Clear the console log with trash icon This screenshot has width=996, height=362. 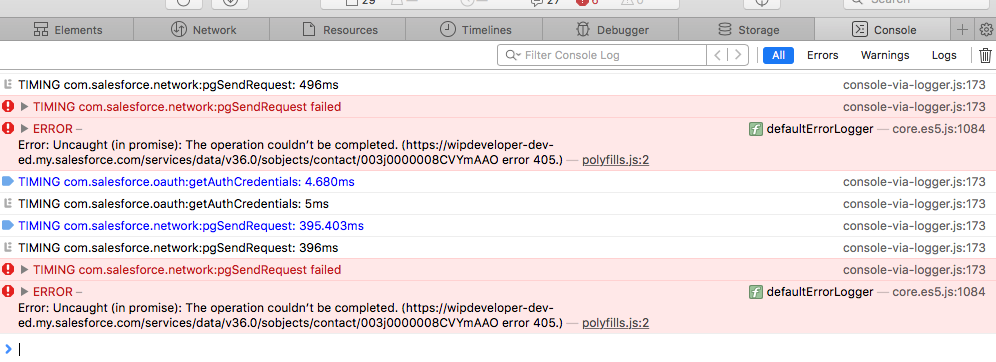985,55
